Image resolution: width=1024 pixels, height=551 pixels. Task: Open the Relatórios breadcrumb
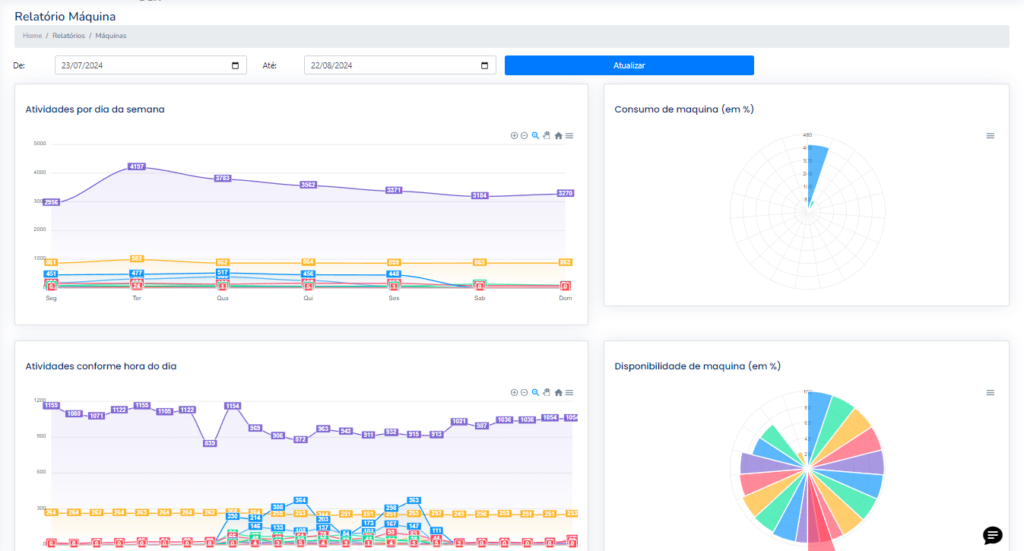point(69,36)
